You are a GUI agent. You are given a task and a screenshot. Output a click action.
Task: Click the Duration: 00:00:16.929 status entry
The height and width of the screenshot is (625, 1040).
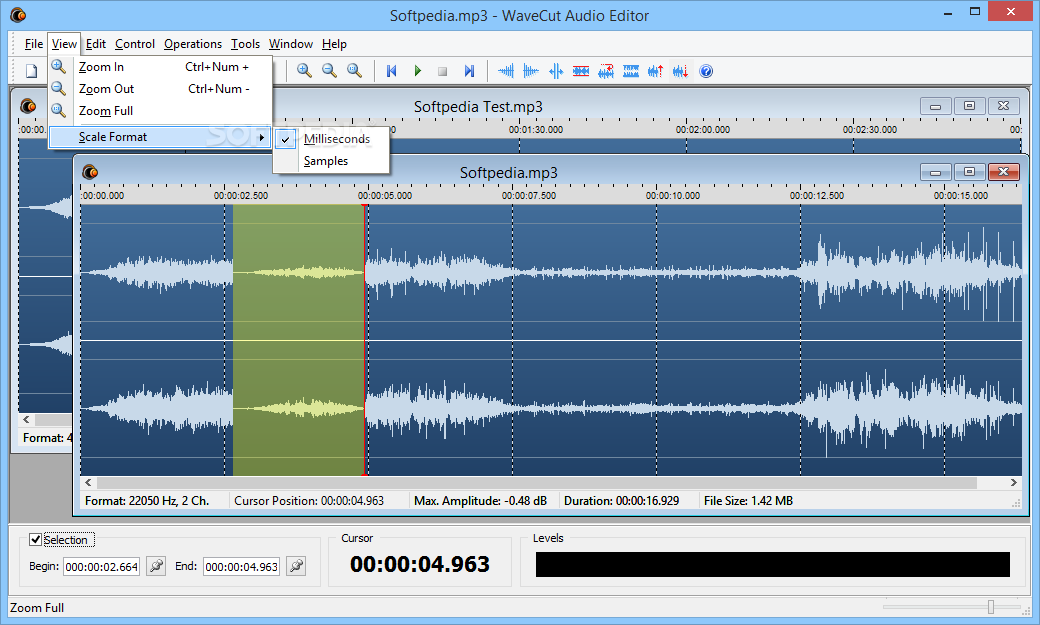coord(621,501)
